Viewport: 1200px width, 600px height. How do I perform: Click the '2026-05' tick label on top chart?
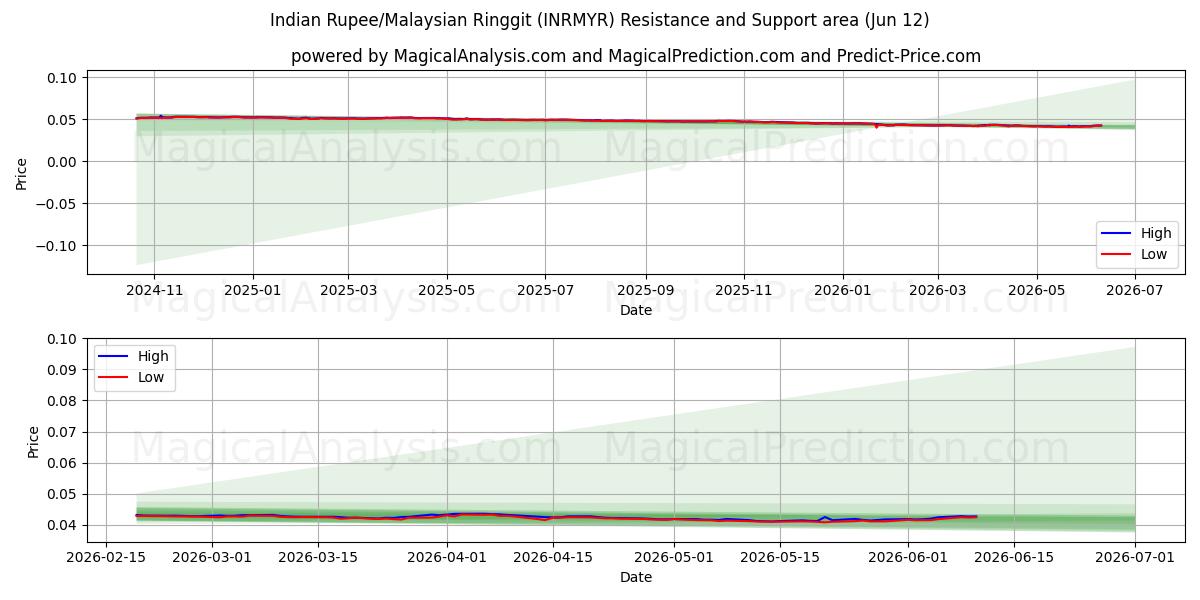(1036, 290)
